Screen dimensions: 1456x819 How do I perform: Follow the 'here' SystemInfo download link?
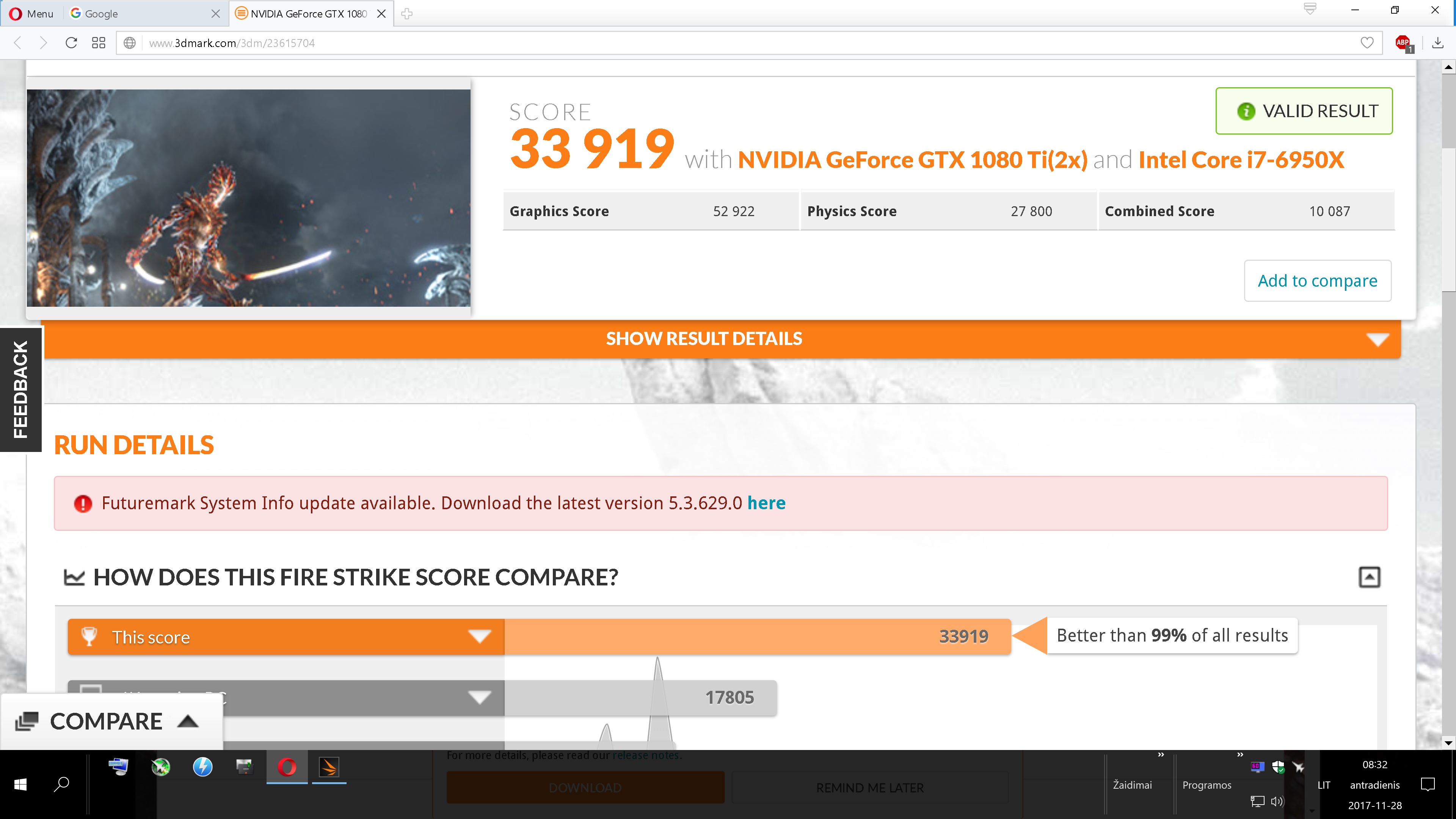point(766,503)
